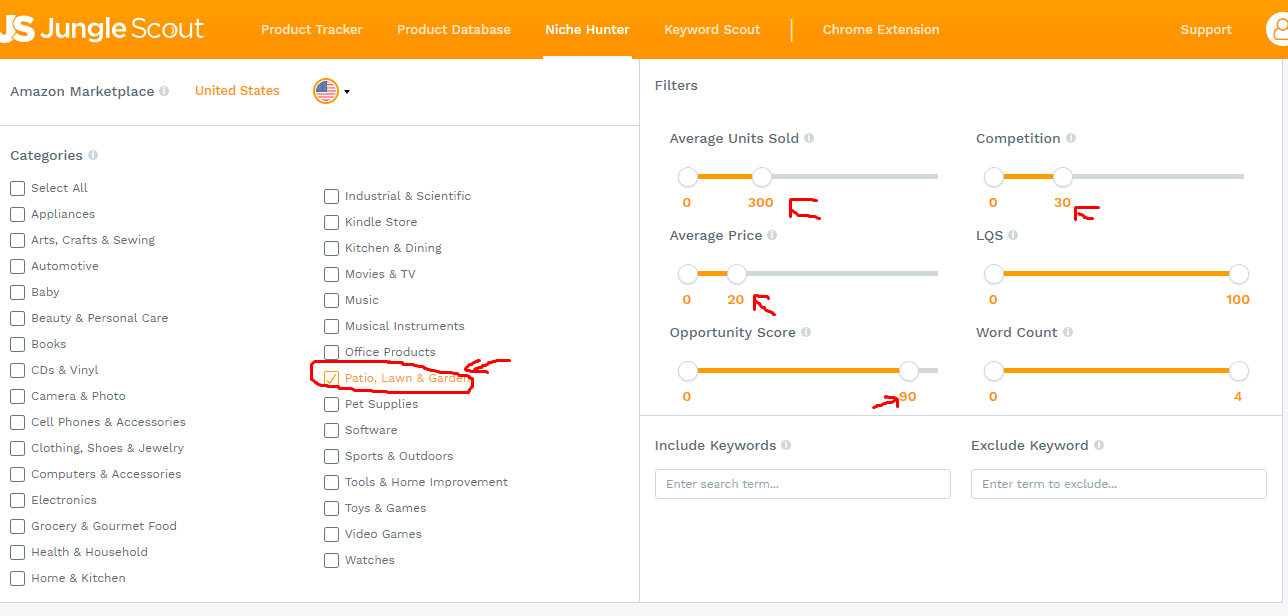1288x616 pixels.
Task: Enable the Pet Supplies checkbox
Action: coord(332,404)
